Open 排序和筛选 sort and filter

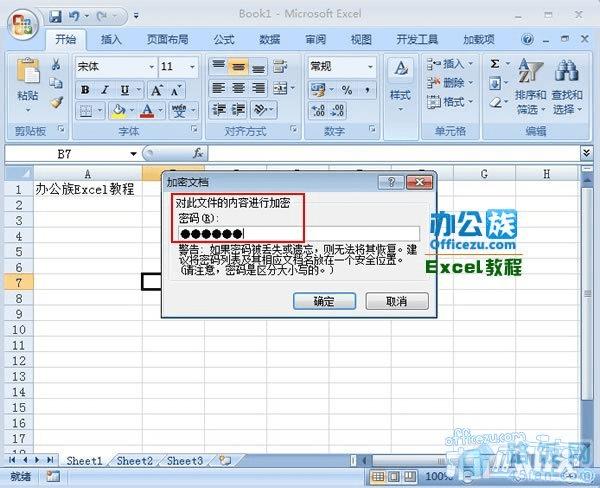[x=530, y=86]
